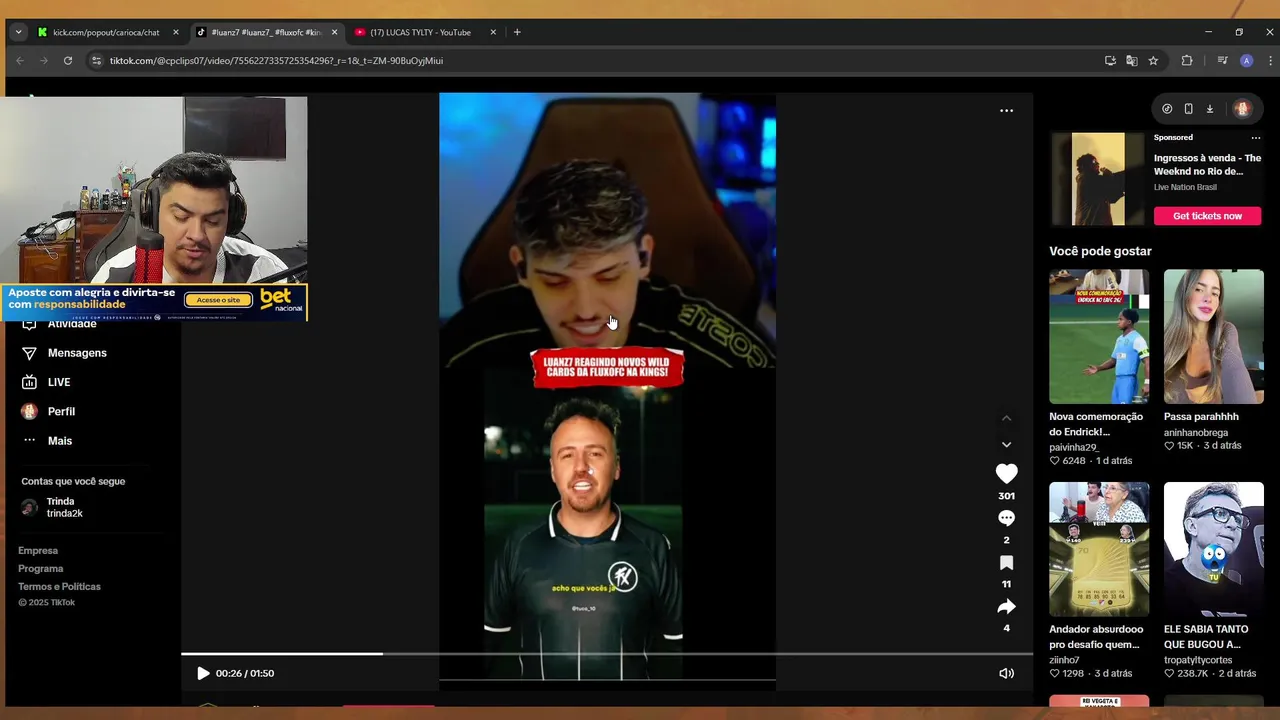This screenshot has height=720, width=1280.
Task: Open the Programa footer link
Action: point(40,569)
